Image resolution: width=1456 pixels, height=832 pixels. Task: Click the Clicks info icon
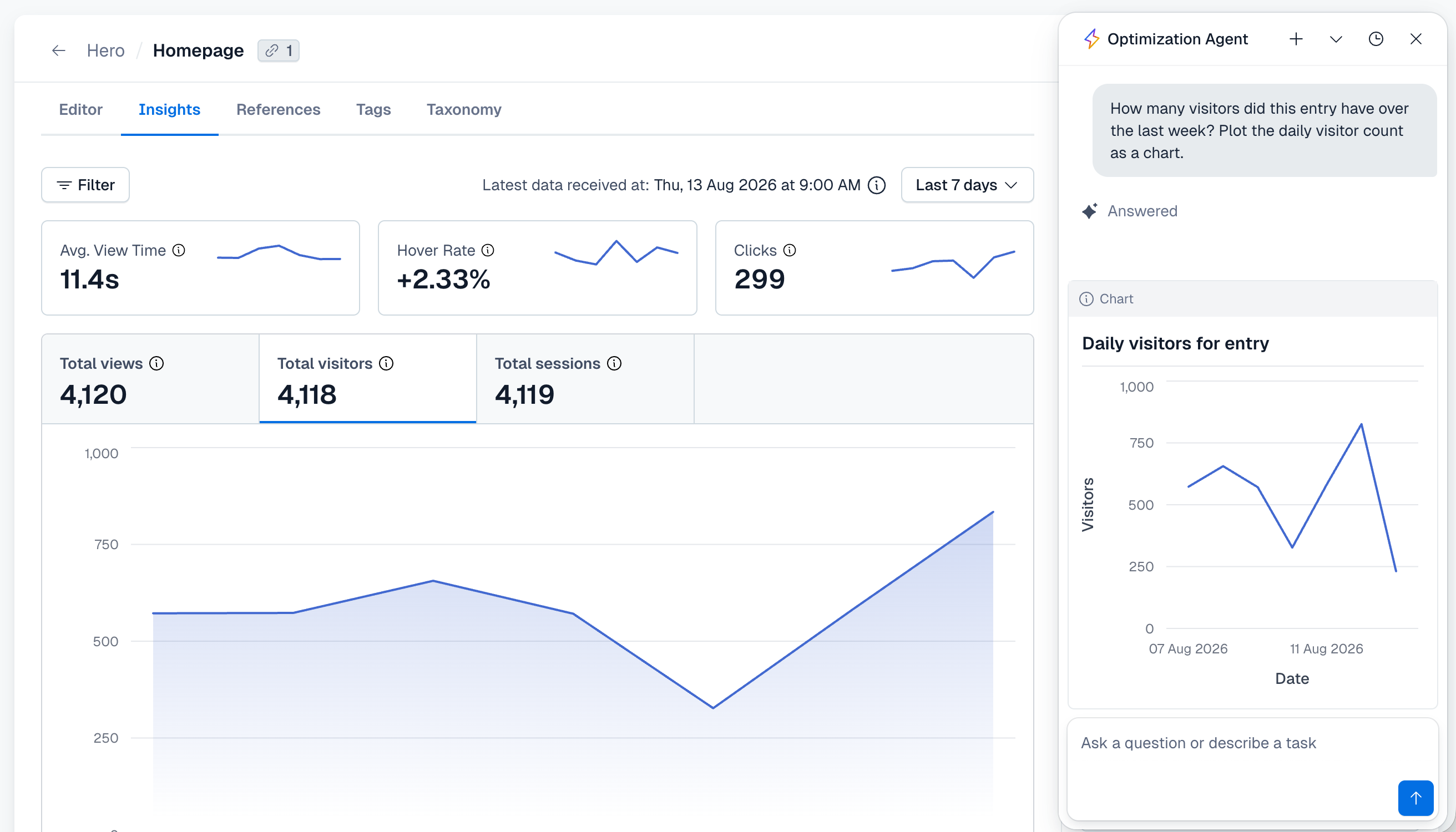click(x=790, y=250)
